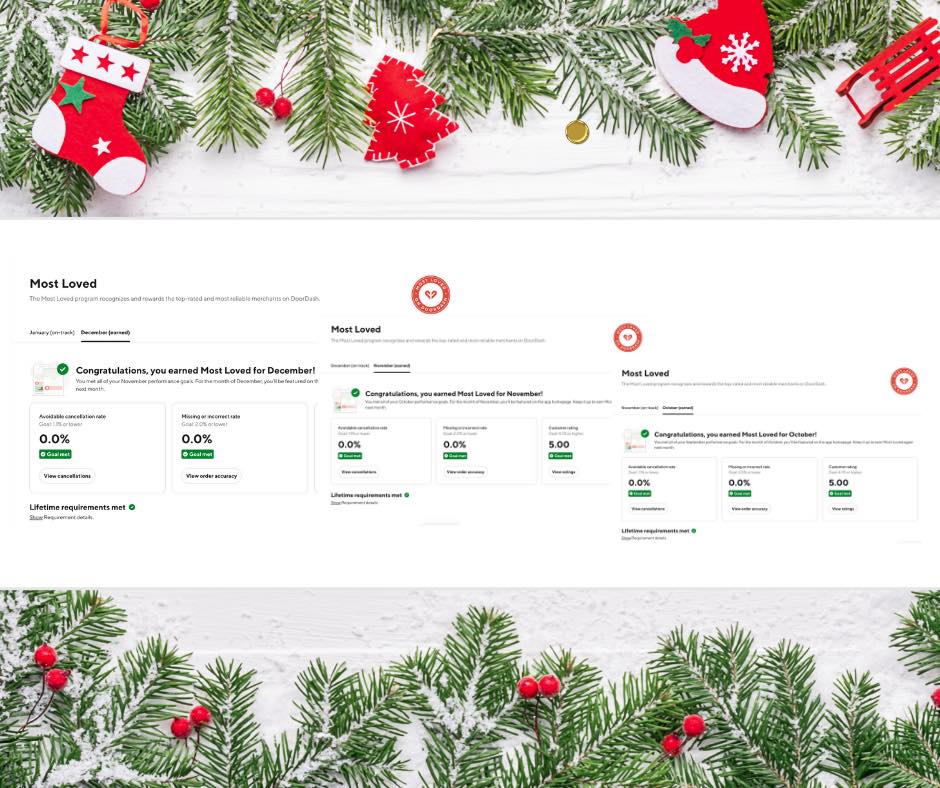The image size is (940, 788).
Task: Click Goal met badge under October avoidable cancellation rate
Action: 640,494
